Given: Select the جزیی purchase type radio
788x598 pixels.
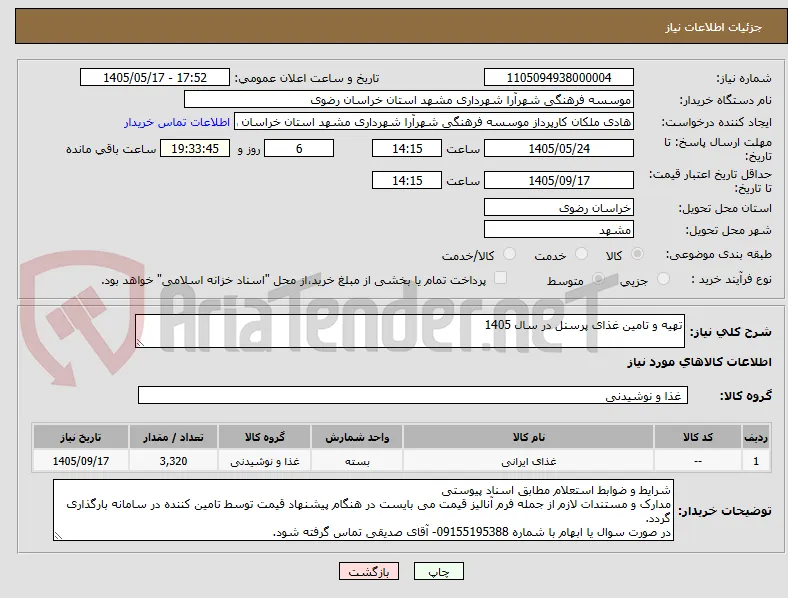Looking at the screenshot, I should pos(663,278).
